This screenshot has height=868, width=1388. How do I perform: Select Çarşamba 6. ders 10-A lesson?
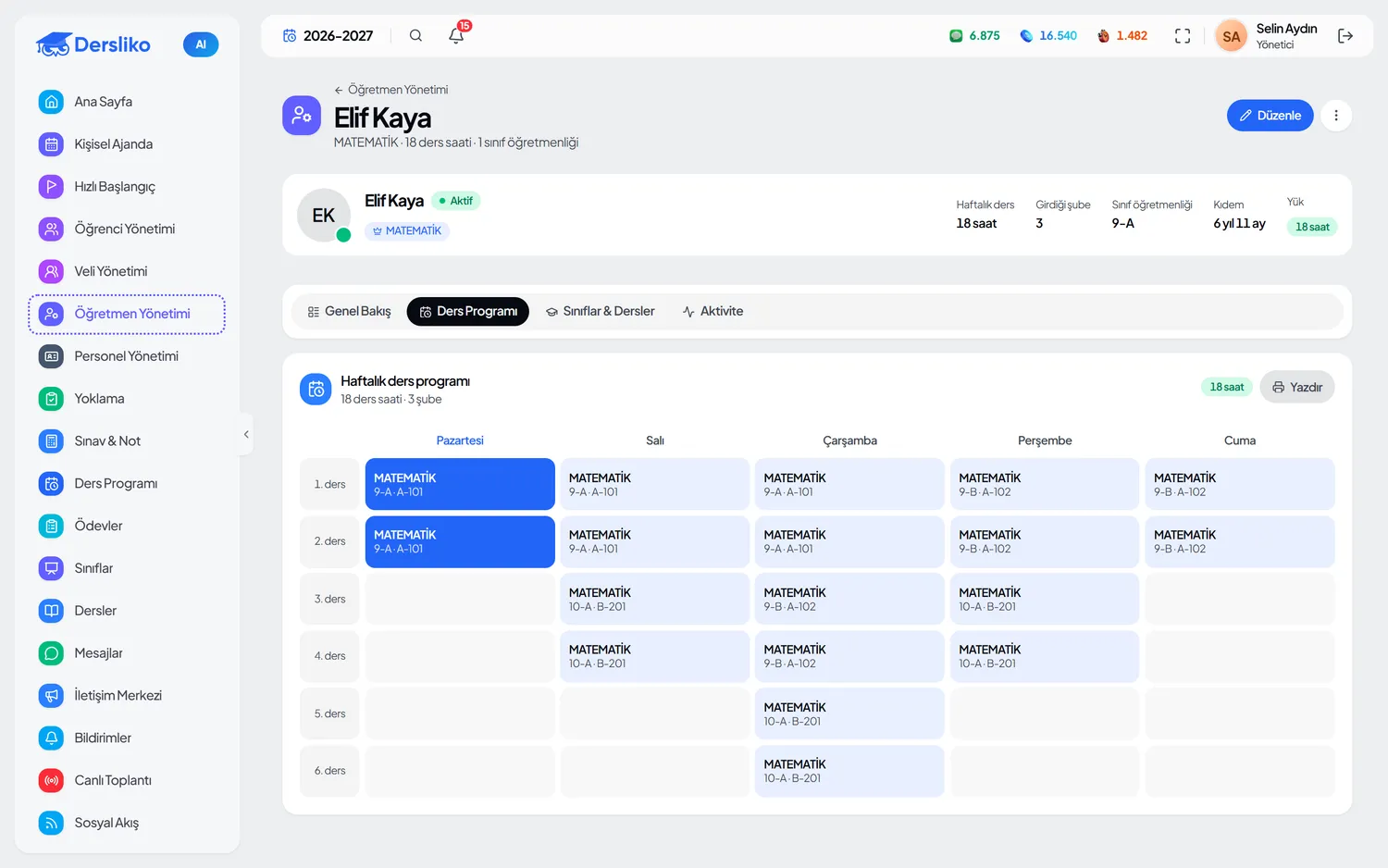tap(849, 771)
